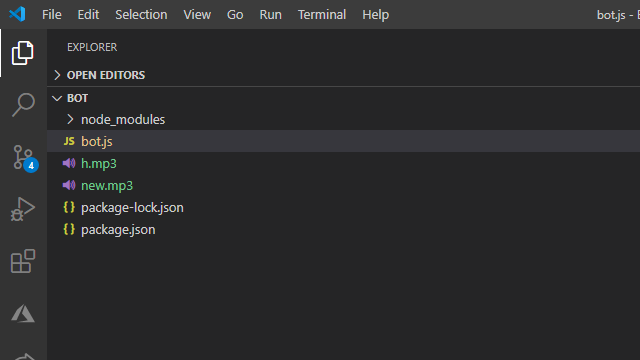Collapse the BOT folder section

tap(57, 98)
